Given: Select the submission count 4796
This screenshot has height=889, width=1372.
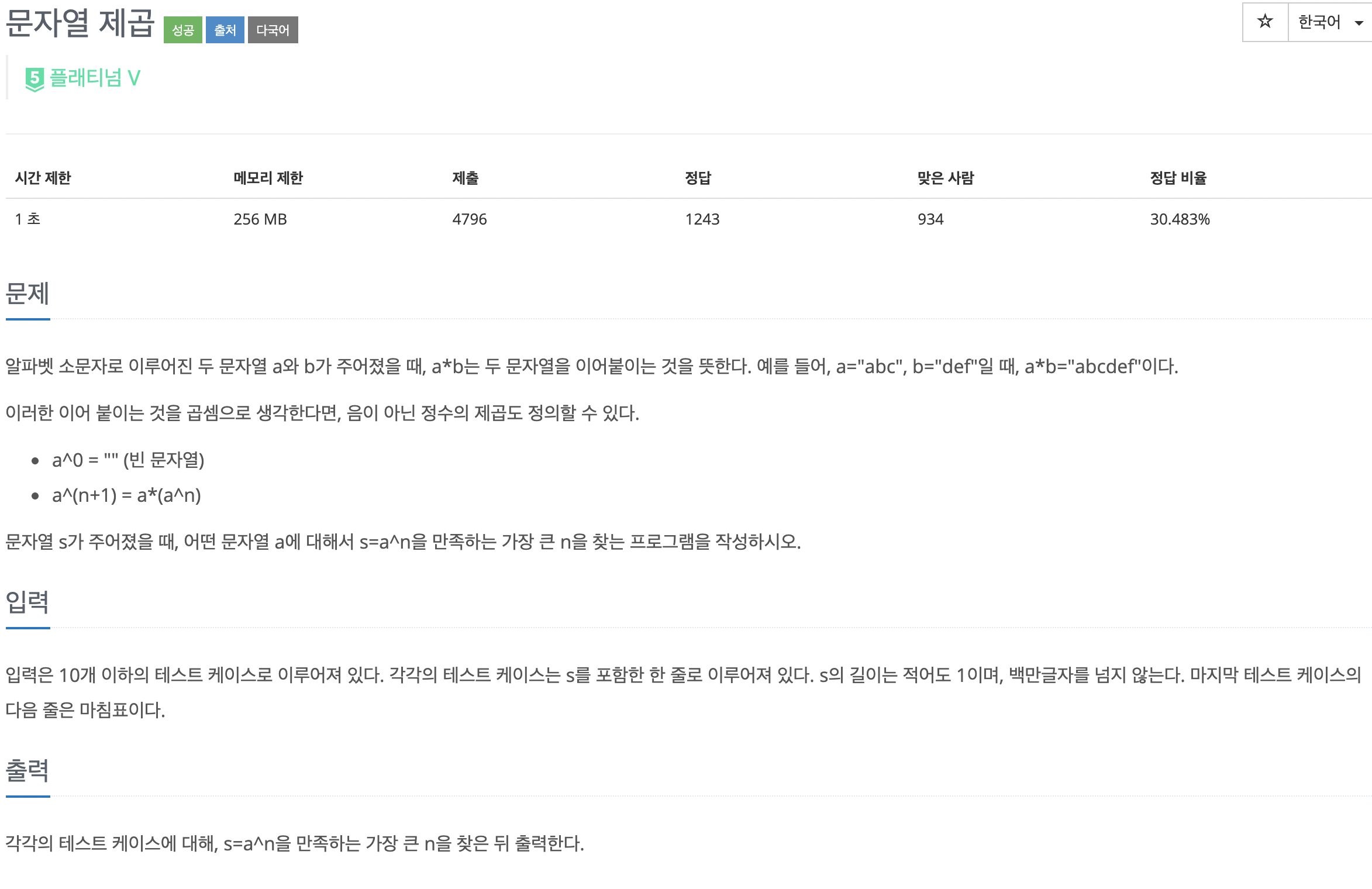Looking at the screenshot, I should pyautogui.click(x=468, y=219).
